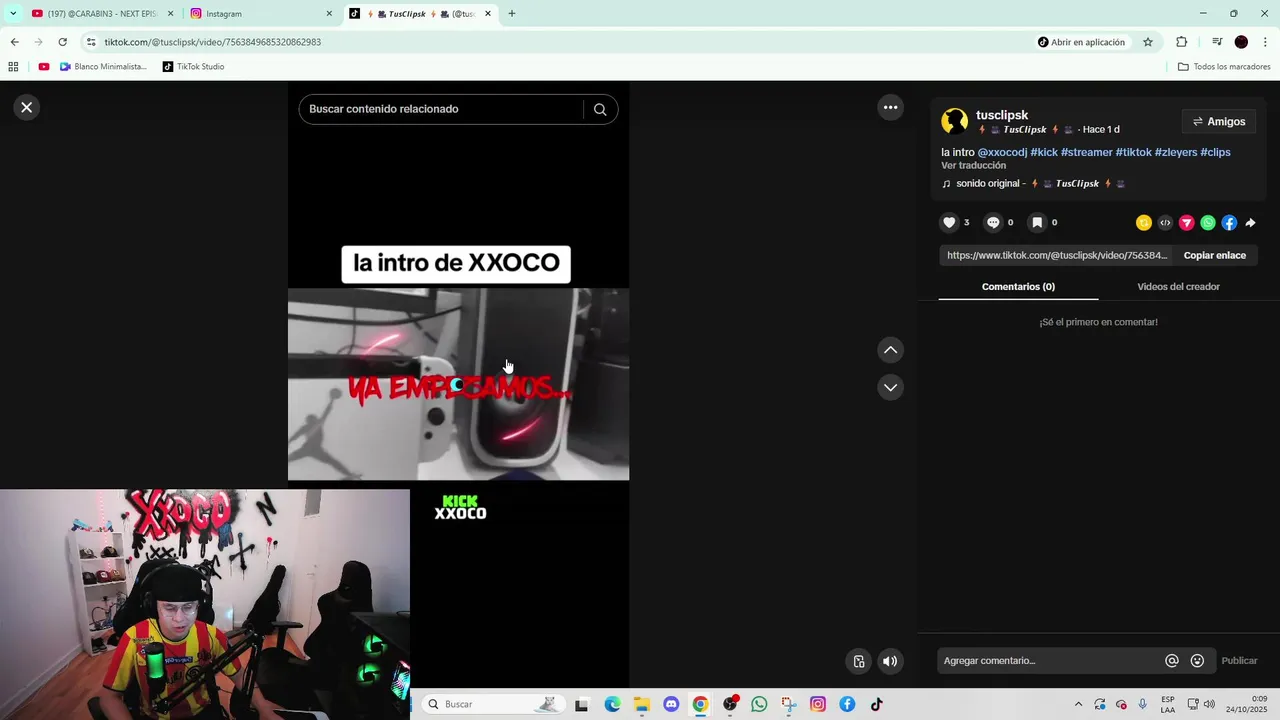The width and height of the screenshot is (1280, 720).
Task: Open the #tiktok hashtag
Action: [x=1134, y=152]
